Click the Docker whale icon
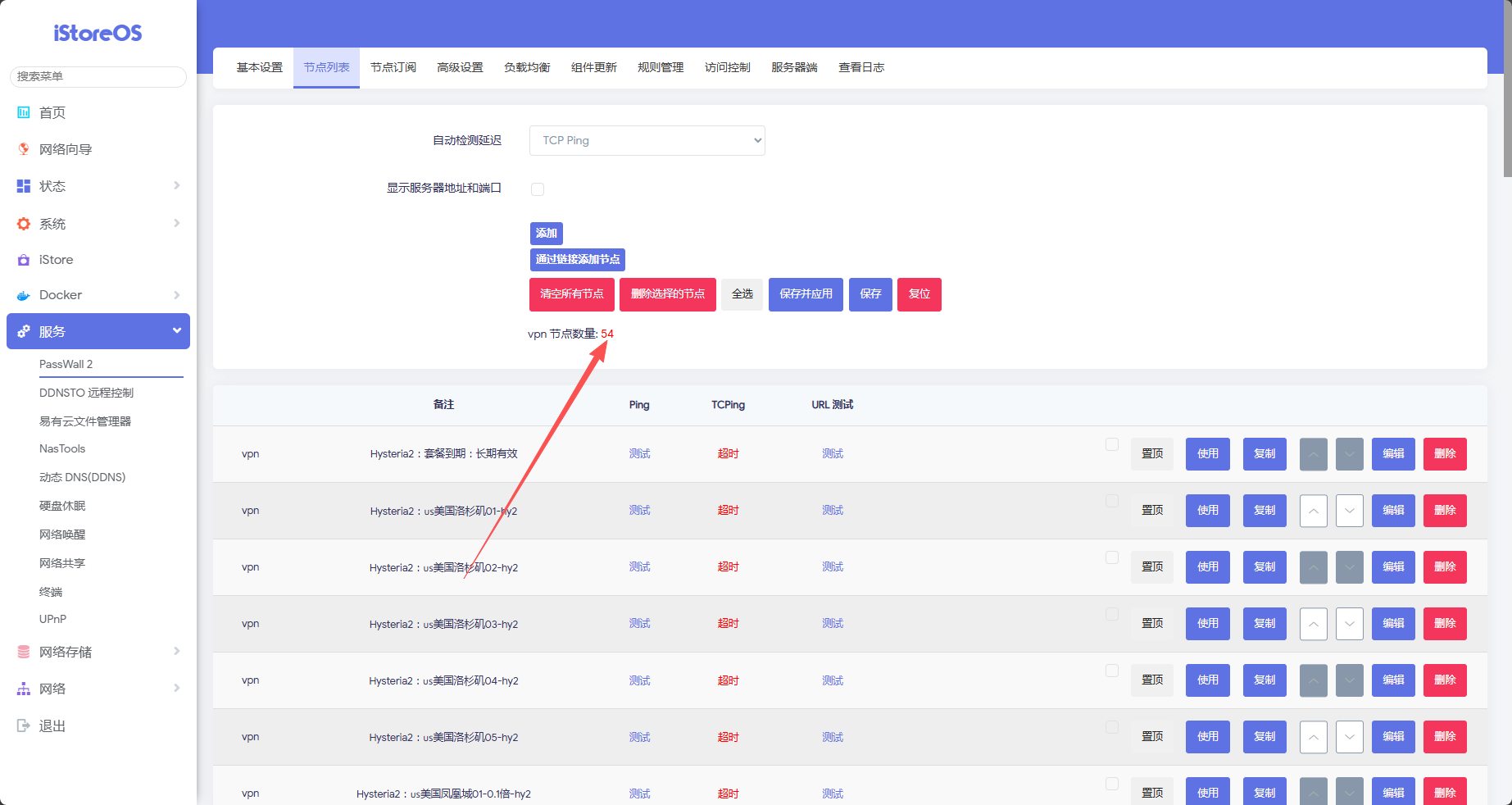 24,295
